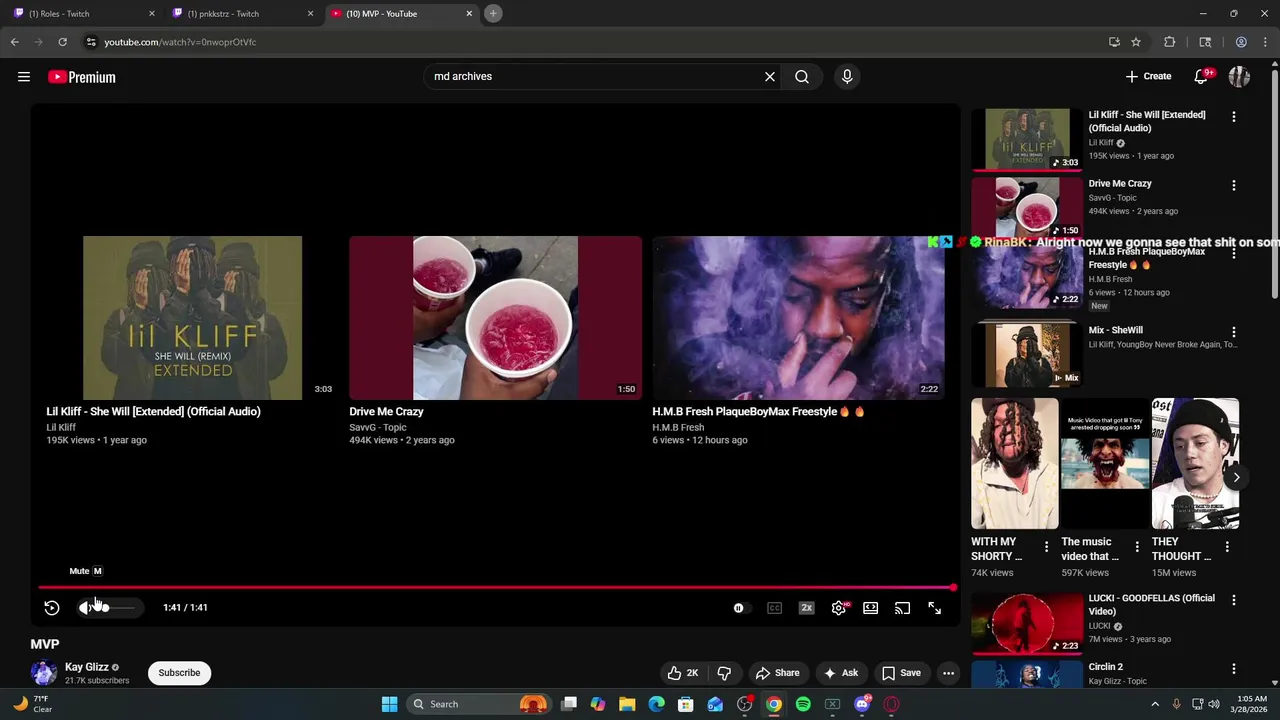Play Lil Kliff endscreen thumbnail
The image size is (1280, 720).
coord(192,318)
